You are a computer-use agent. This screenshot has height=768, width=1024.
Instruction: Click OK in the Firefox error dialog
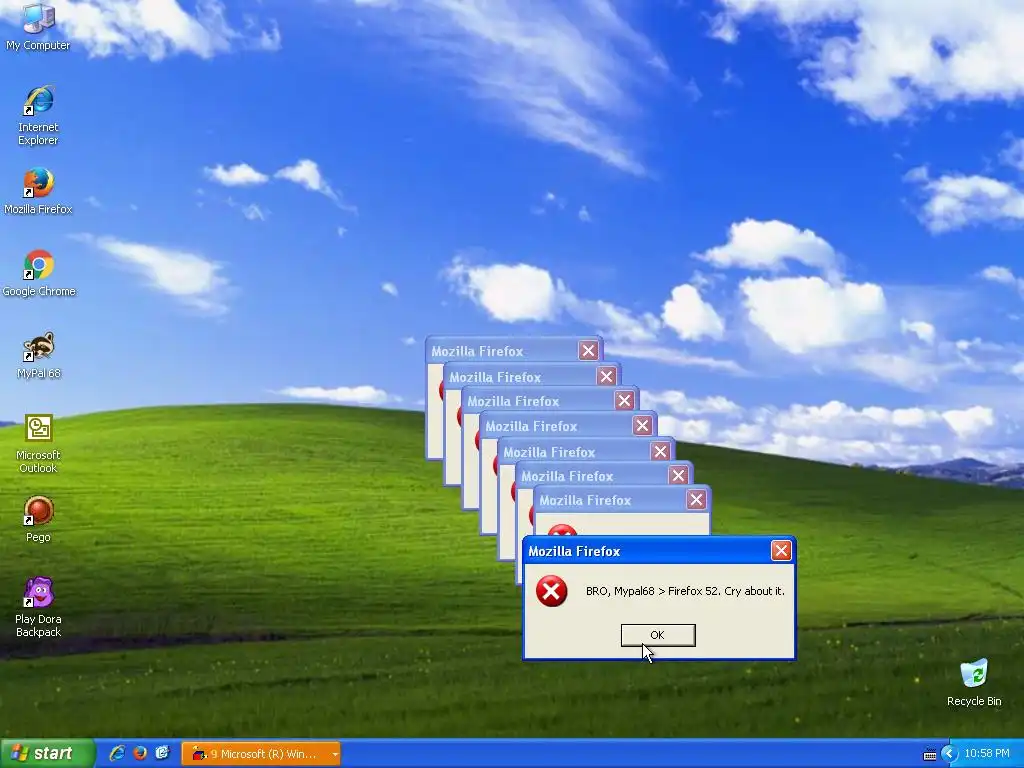(658, 635)
